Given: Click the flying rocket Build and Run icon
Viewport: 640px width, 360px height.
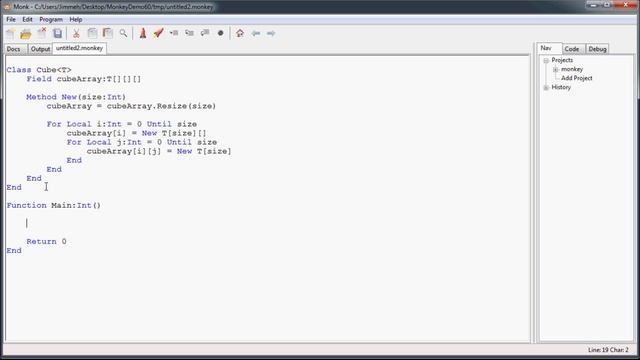Looking at the screenshot, I should pos(158,33).
